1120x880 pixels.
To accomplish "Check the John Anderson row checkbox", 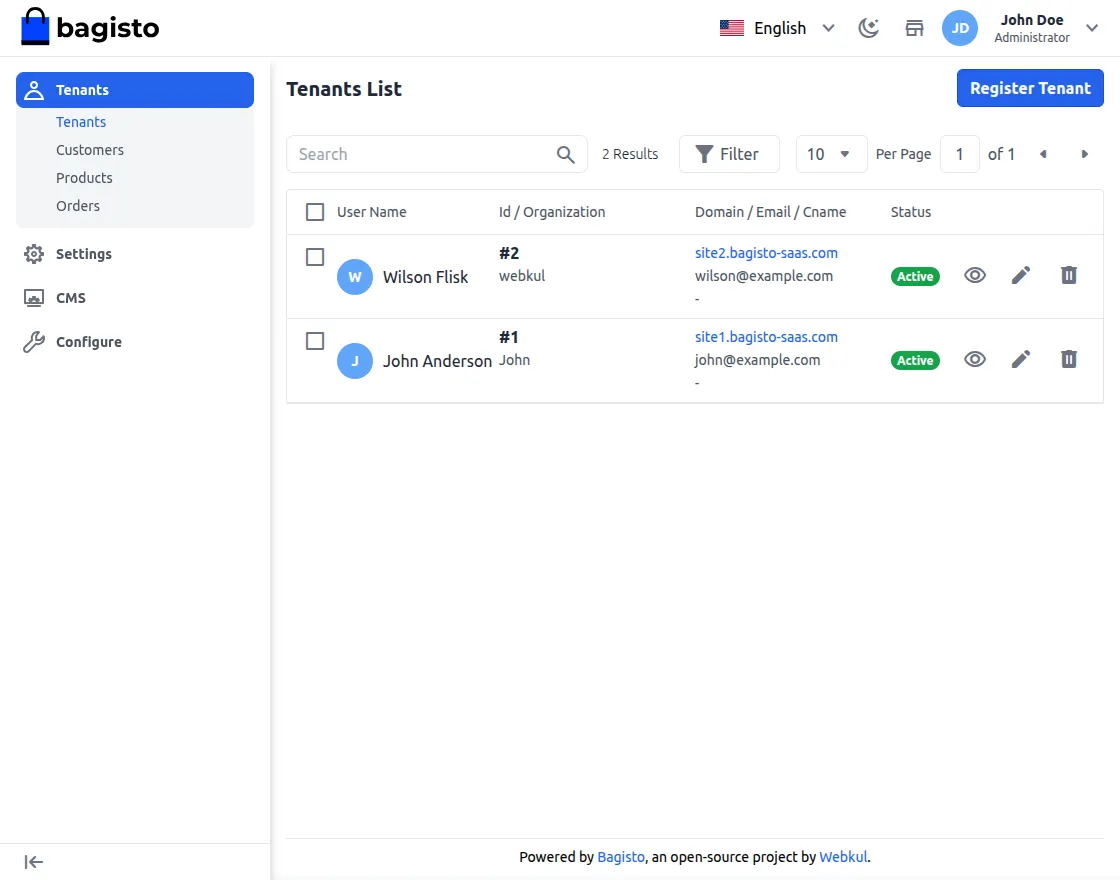I will click(315, 341).
